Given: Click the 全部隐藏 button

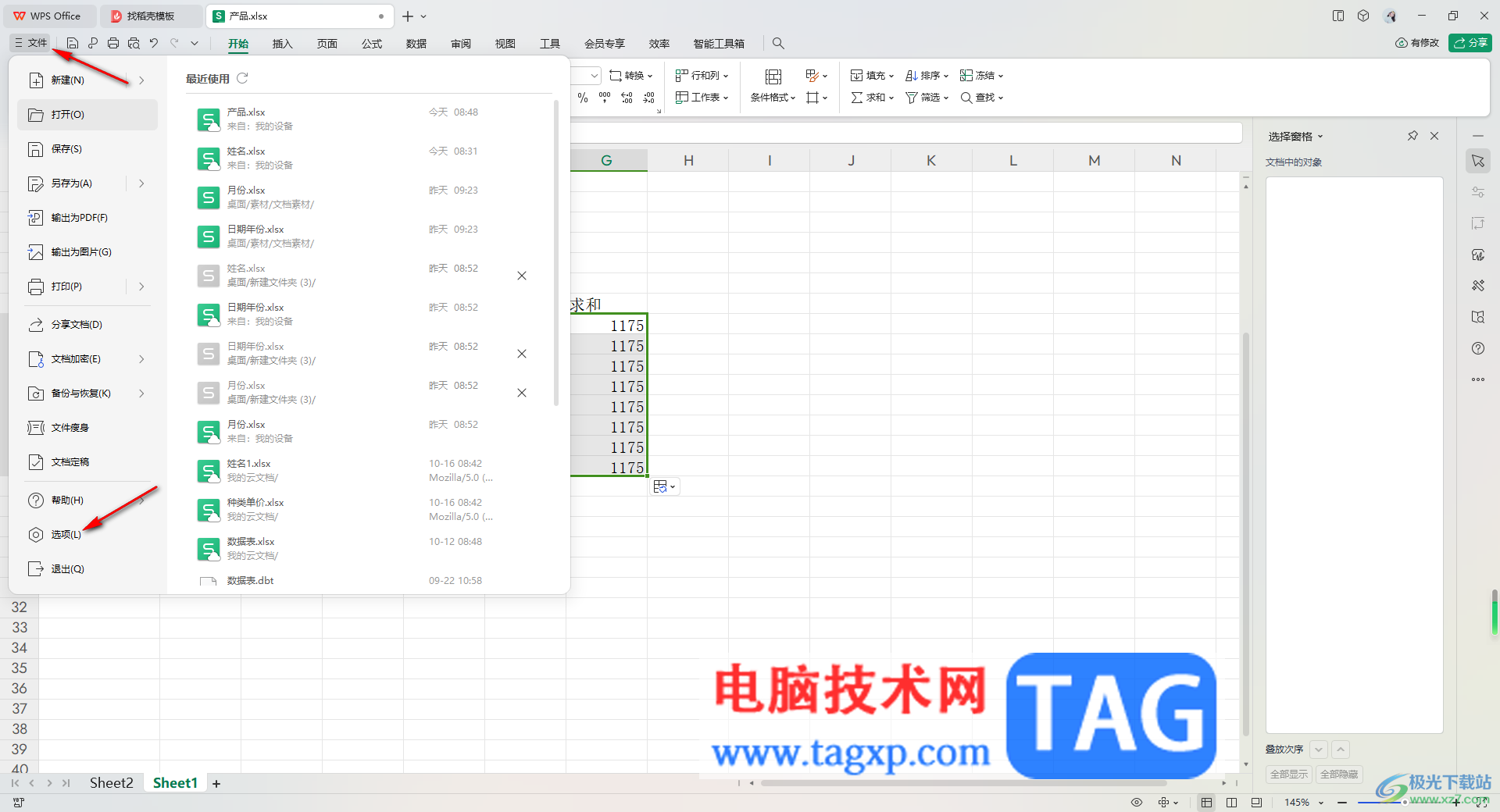Looking at the screenshot, I should [x=1339, y=774].
